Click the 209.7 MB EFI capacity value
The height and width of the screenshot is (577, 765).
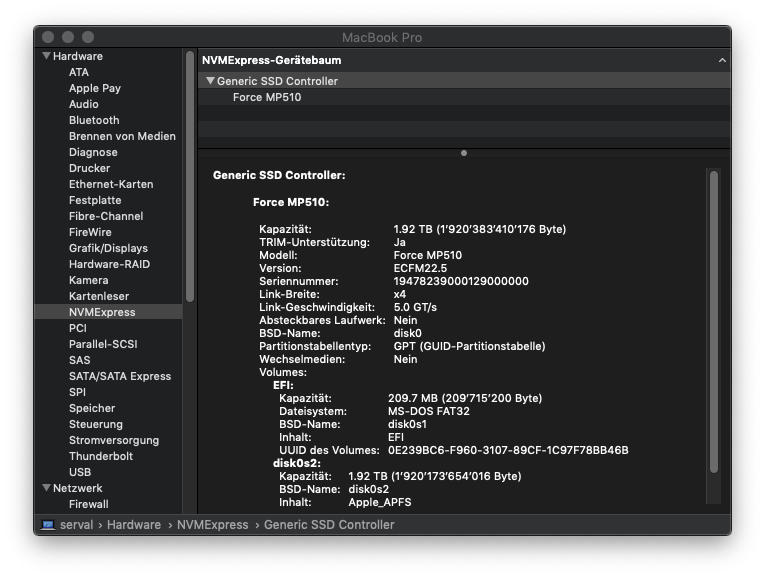tap(465, 398)
